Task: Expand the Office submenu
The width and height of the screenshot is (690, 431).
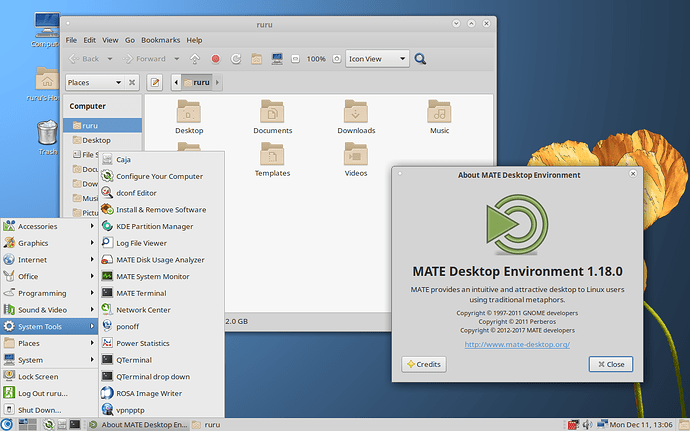Action: coord(49,276)
